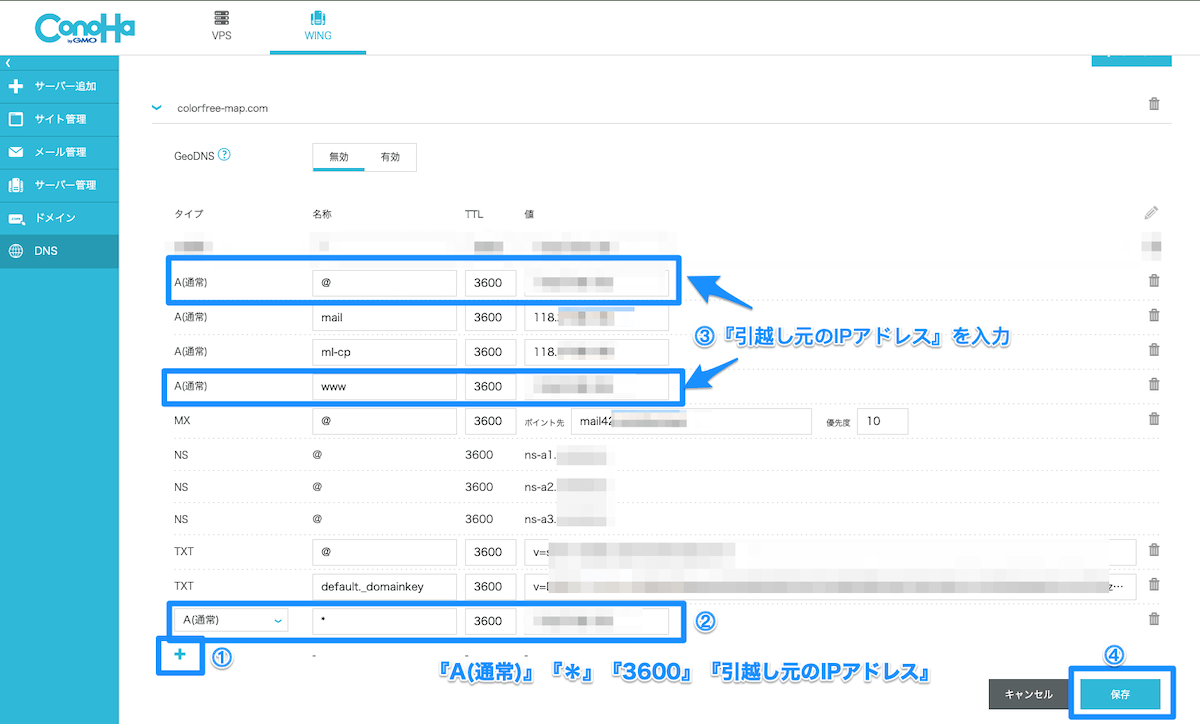
Task: Collapse the colorfree-map.com domain section
Action: (157, 108)
